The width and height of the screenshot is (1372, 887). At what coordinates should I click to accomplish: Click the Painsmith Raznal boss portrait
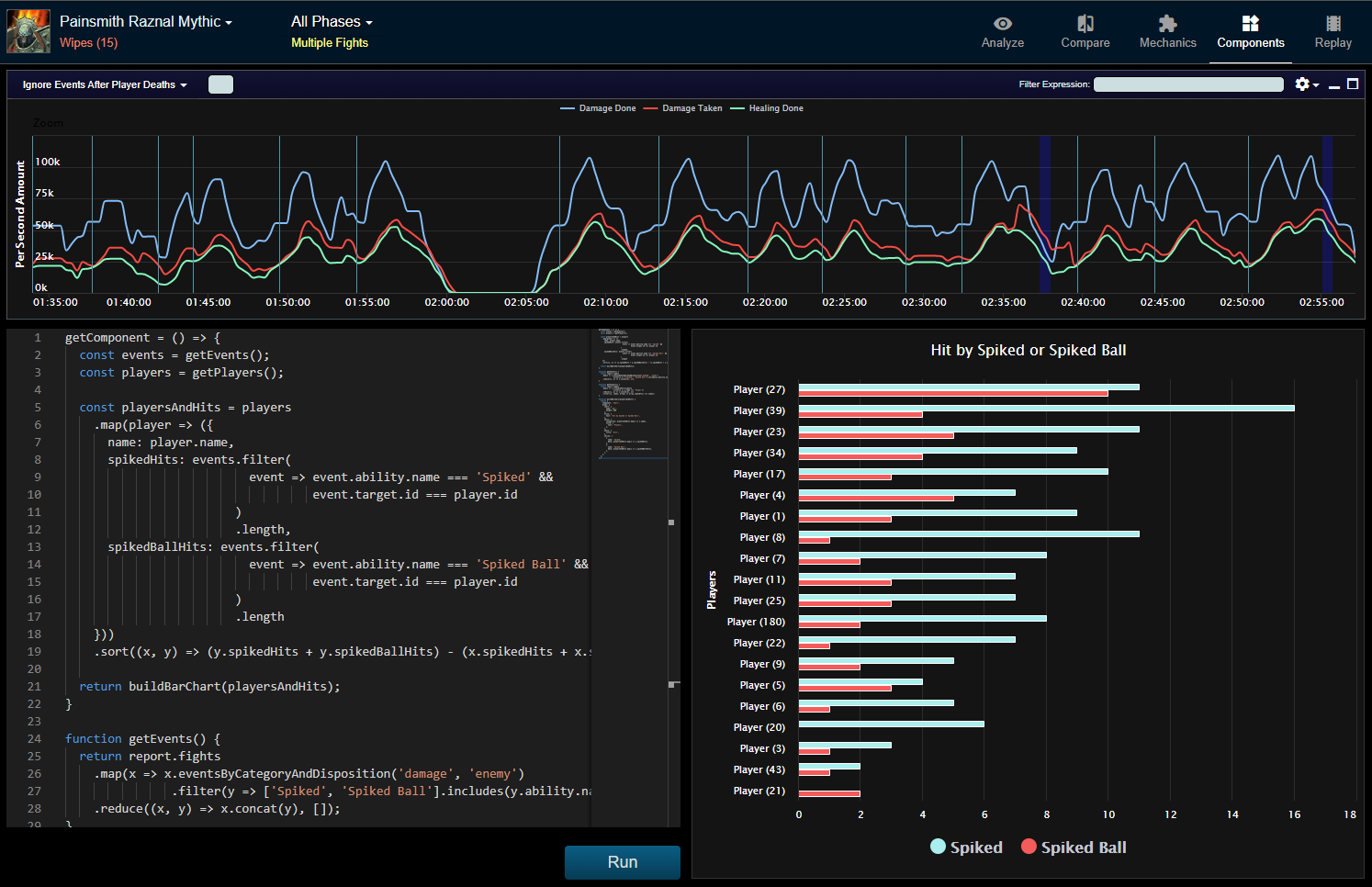click(x=28, y=30)
